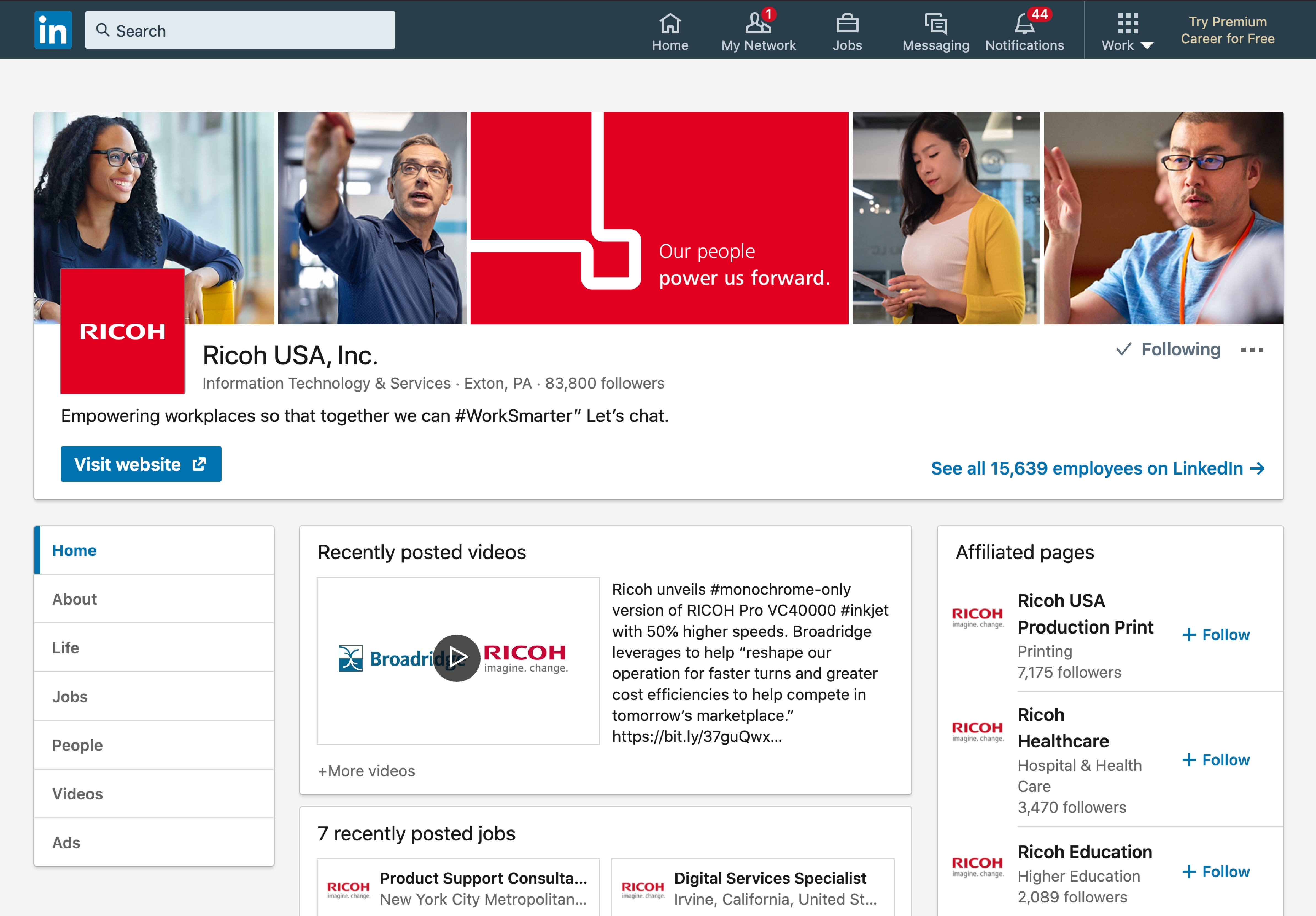Image resolution: width=1316 pixels, height=916 pixels.
Task: Click the Visit website button
Action: point(141,464)
